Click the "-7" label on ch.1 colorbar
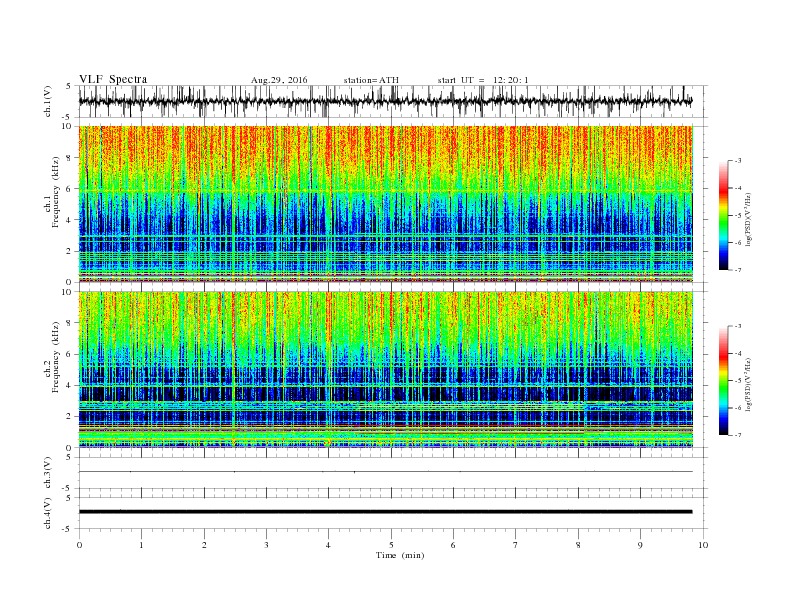The image size is (792, 612). (x=738, y=270)
